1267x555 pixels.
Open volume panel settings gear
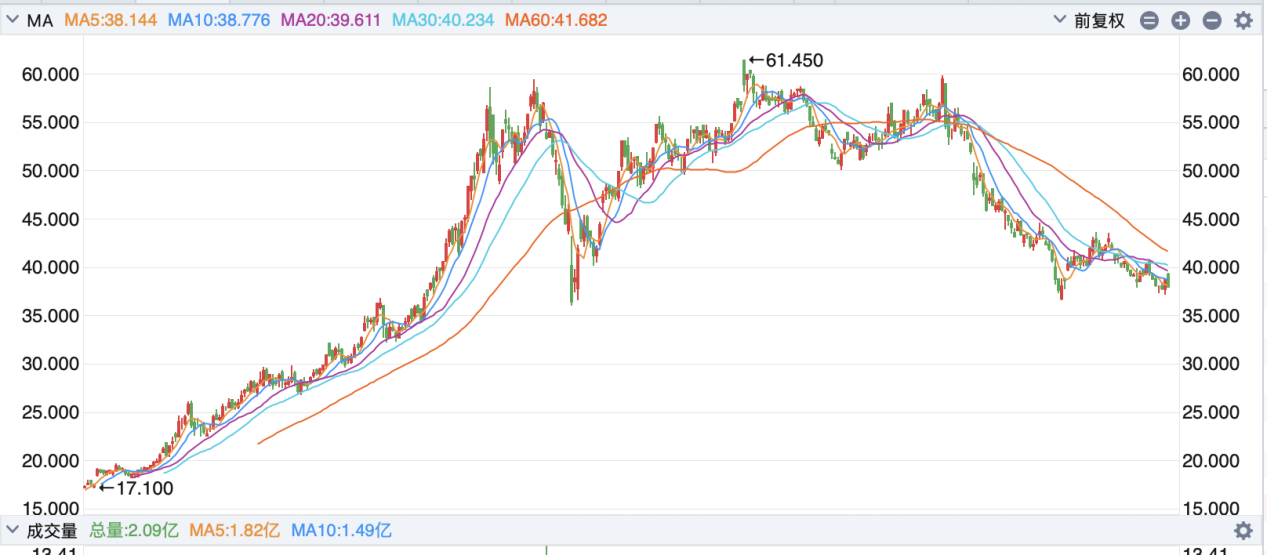point(1243,530)
